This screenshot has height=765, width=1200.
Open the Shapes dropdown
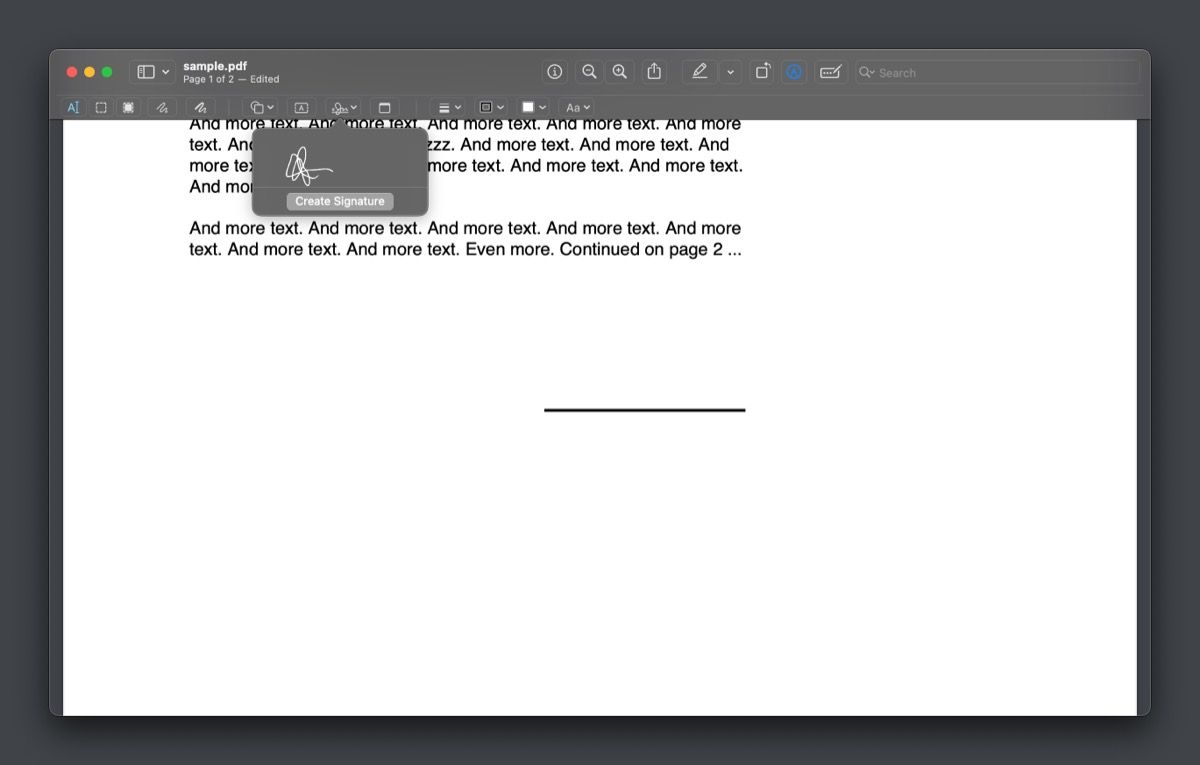click(x=261, y=107)
